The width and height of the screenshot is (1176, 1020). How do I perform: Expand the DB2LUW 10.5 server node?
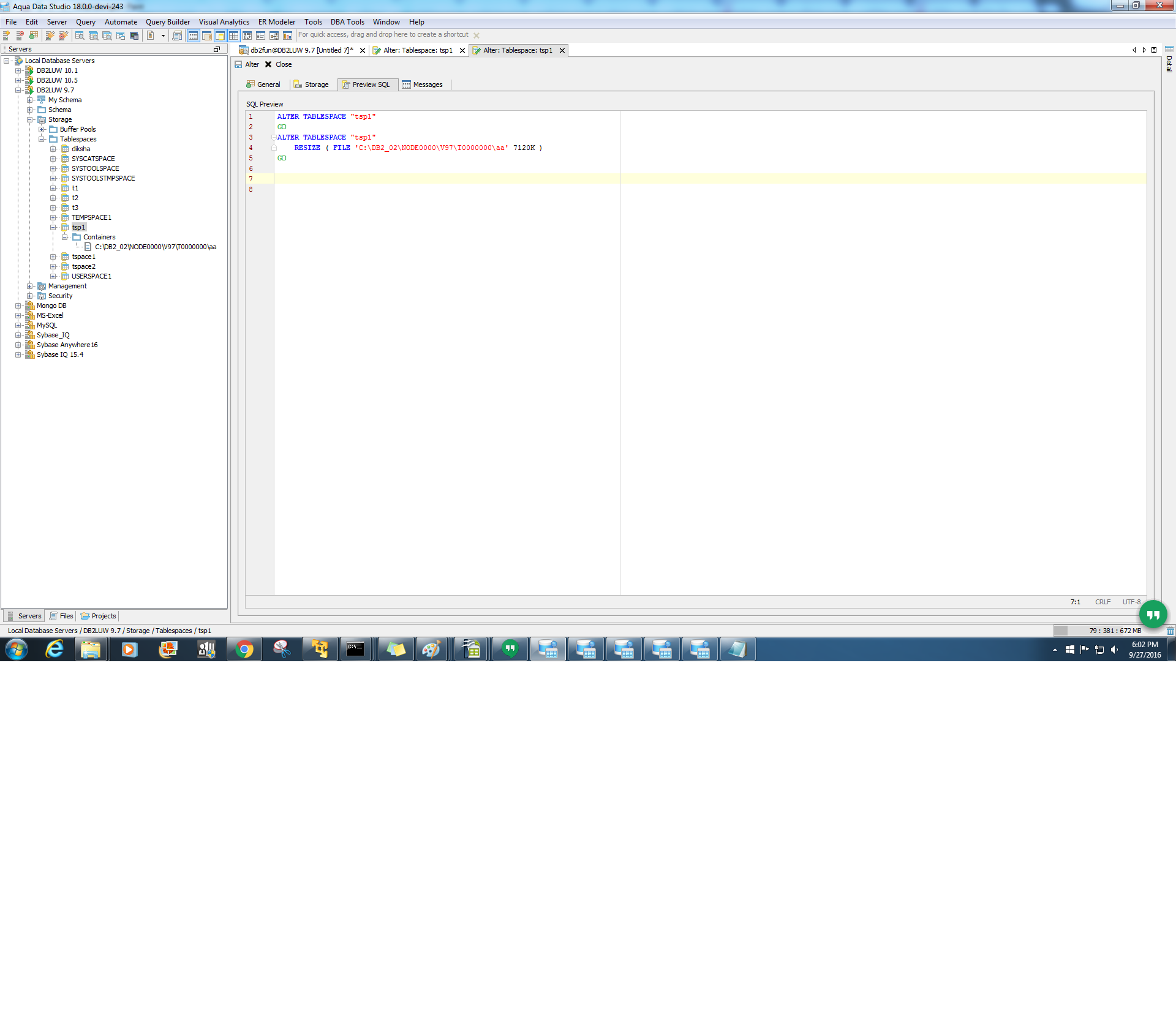coord(18,80)
